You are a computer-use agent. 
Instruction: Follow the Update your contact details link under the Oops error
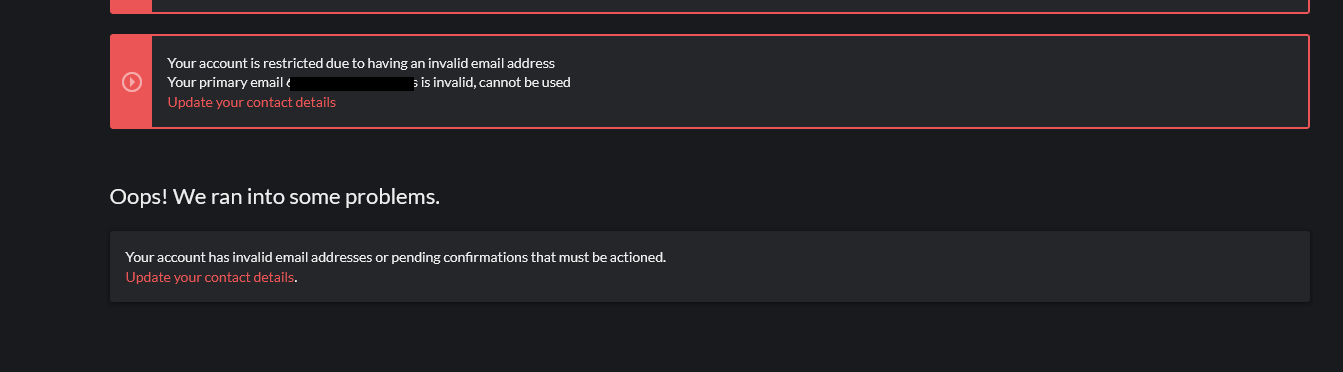click(x=210, y=277)
